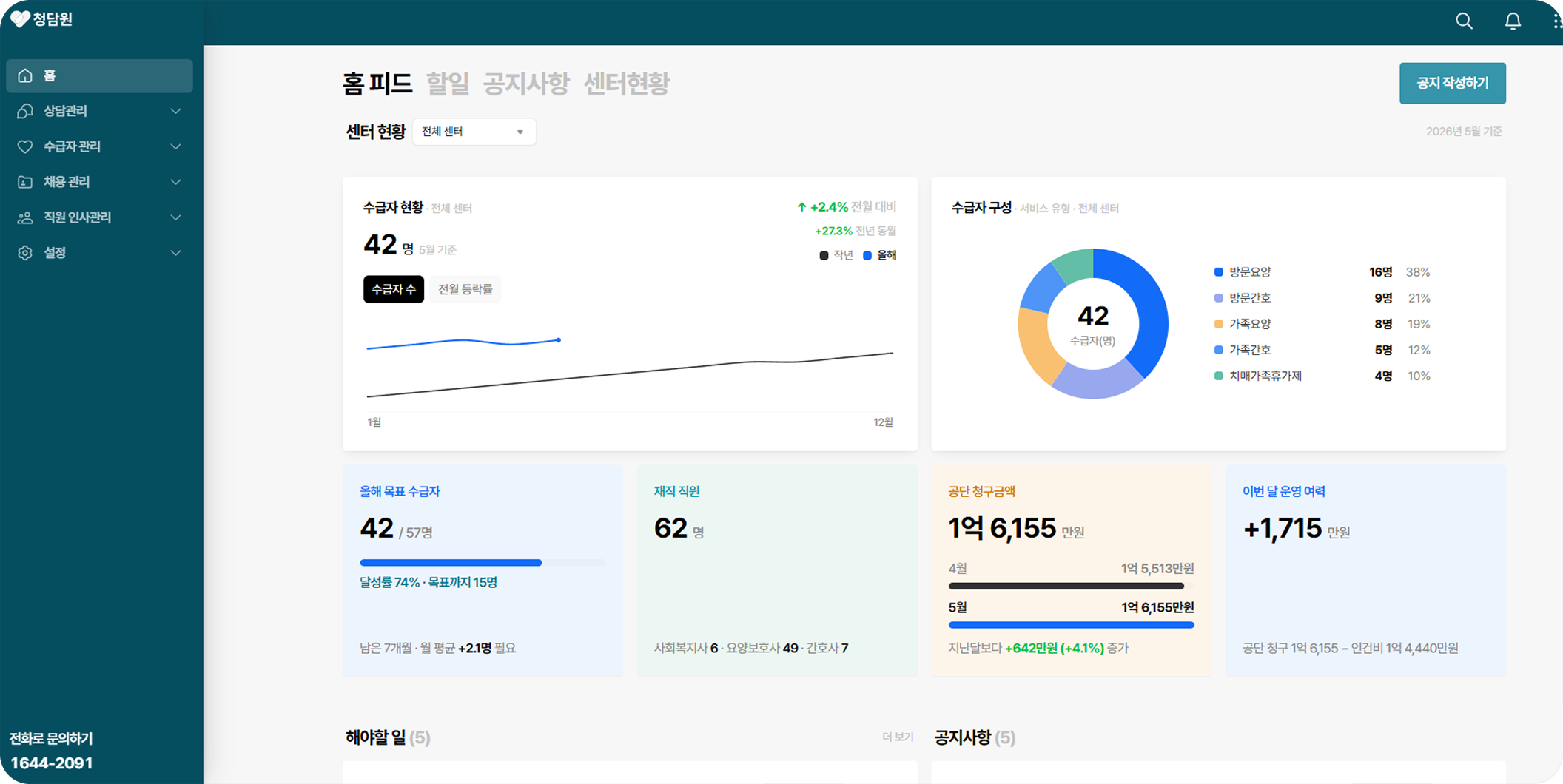Open the more options dots icon

(1556, 21)
